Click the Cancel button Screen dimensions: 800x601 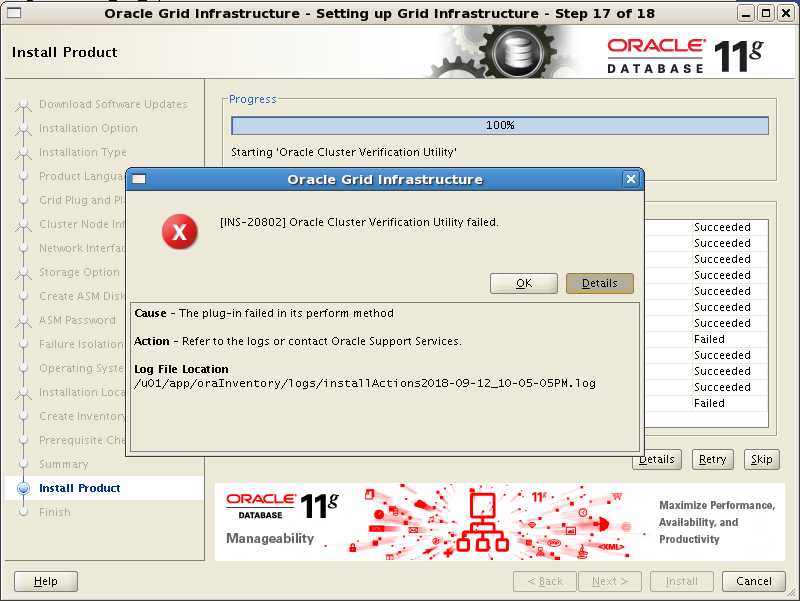click(x=753, y=581)
